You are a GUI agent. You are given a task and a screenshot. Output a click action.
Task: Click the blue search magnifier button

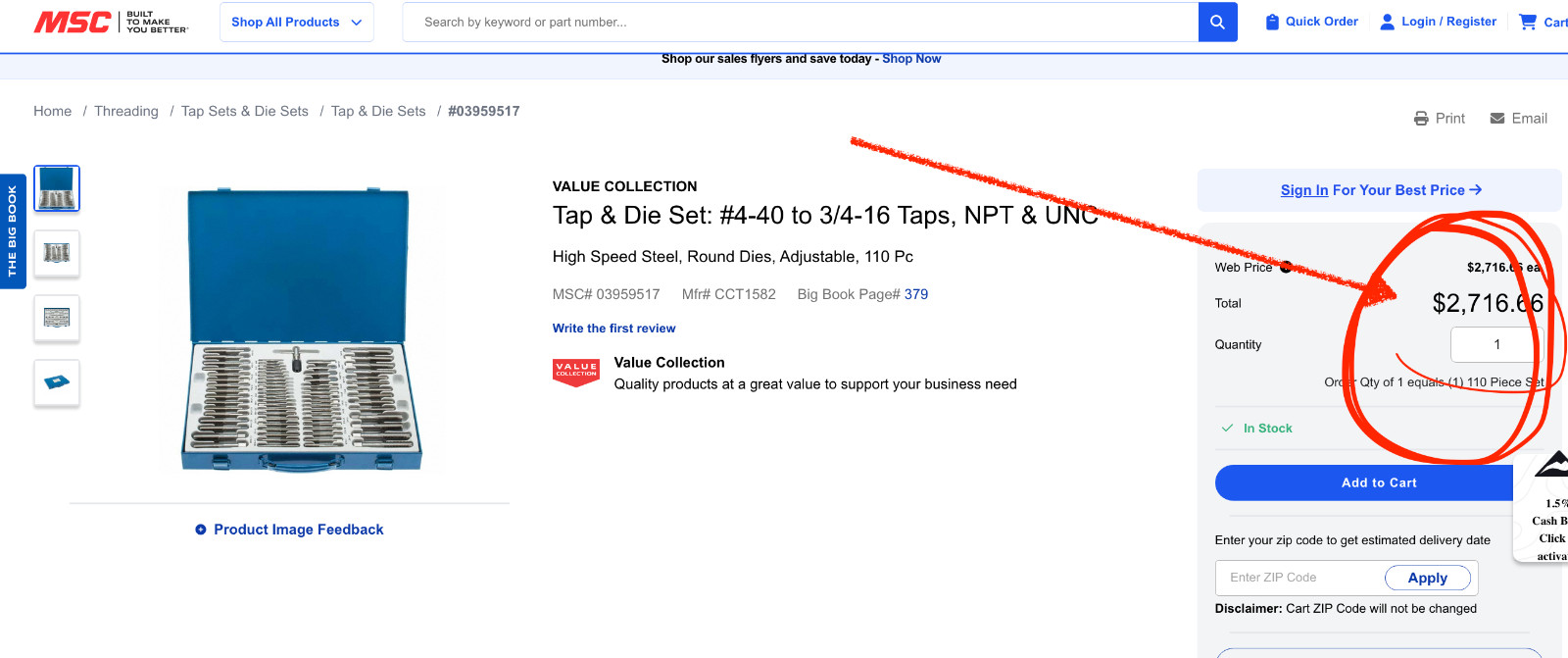point(1217,22)
